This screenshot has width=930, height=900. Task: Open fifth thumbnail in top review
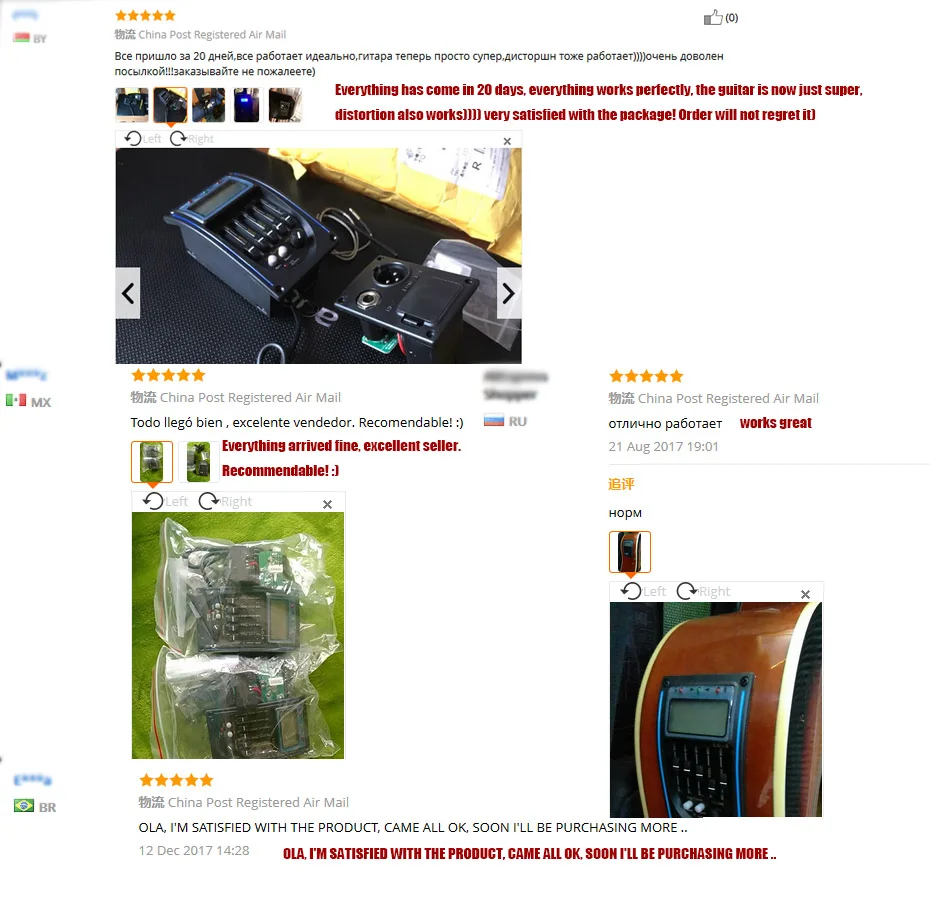[285, 105]
